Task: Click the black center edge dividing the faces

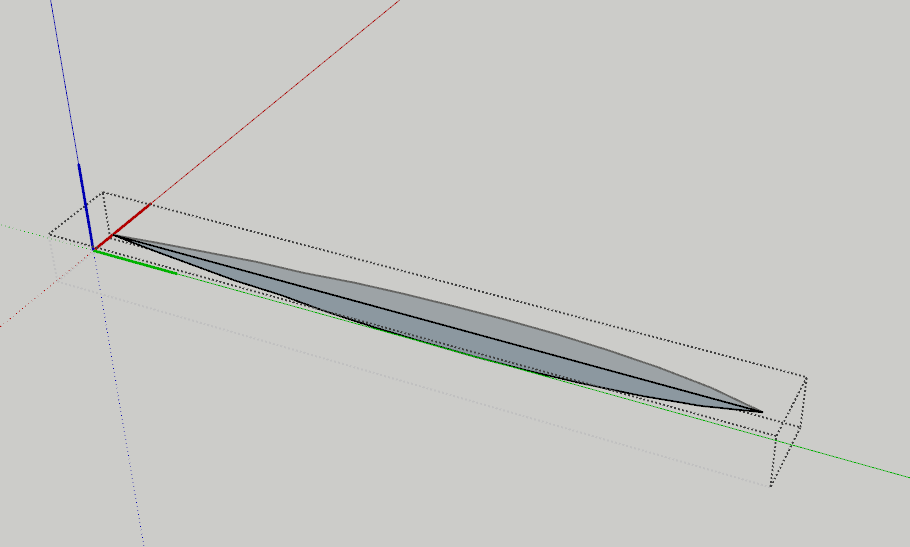Action: pos(436,323)
